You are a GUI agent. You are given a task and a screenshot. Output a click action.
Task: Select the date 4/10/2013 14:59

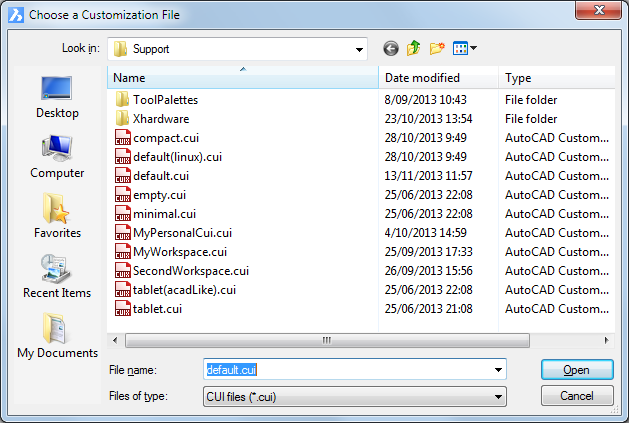coord(425,233)
